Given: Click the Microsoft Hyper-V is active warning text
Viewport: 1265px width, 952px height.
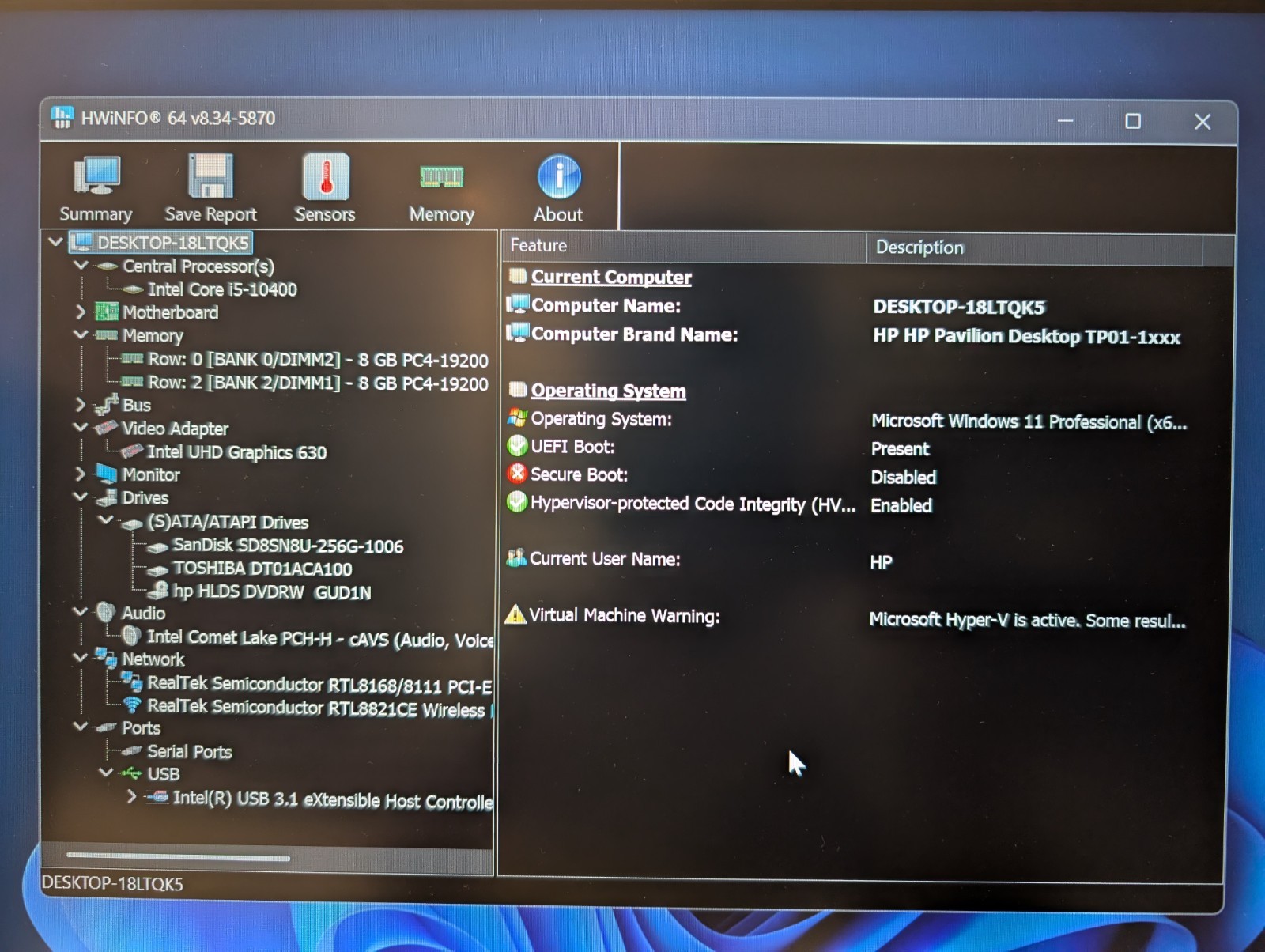Looking at the screenshot, I should (1027, 620).
